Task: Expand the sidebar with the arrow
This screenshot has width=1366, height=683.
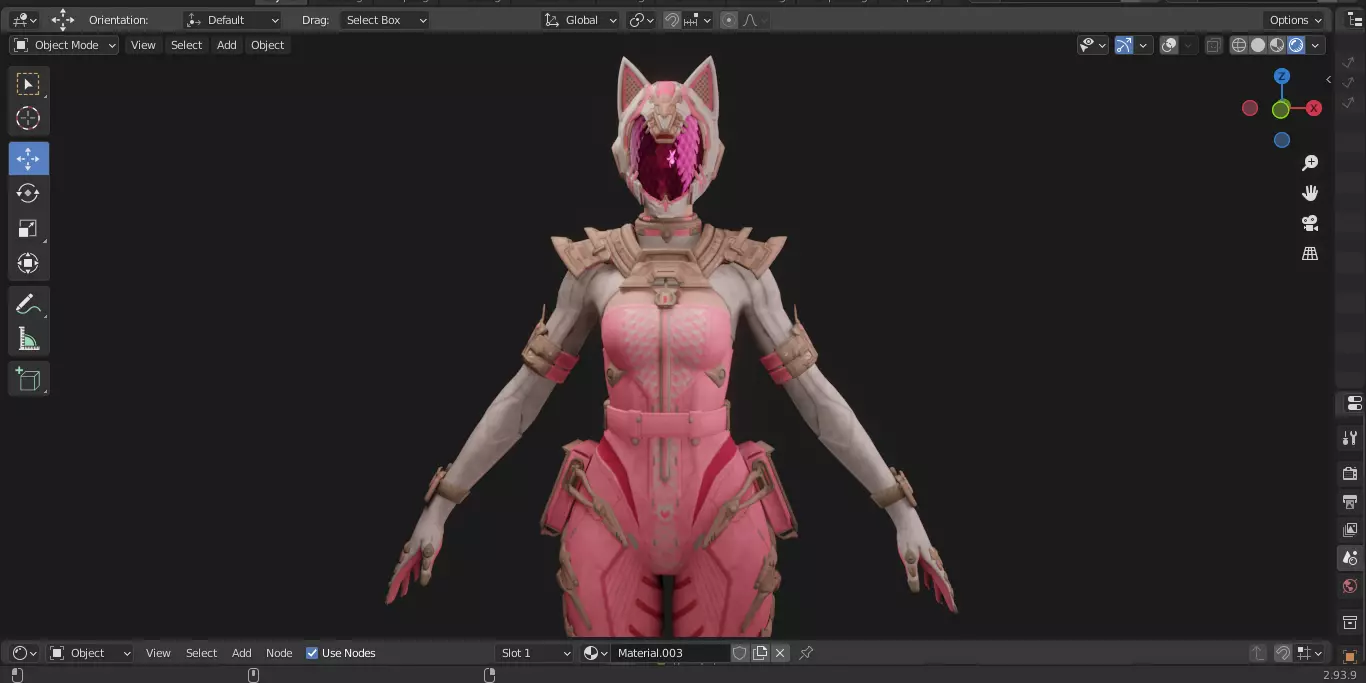Action: tap(1328, 79)
